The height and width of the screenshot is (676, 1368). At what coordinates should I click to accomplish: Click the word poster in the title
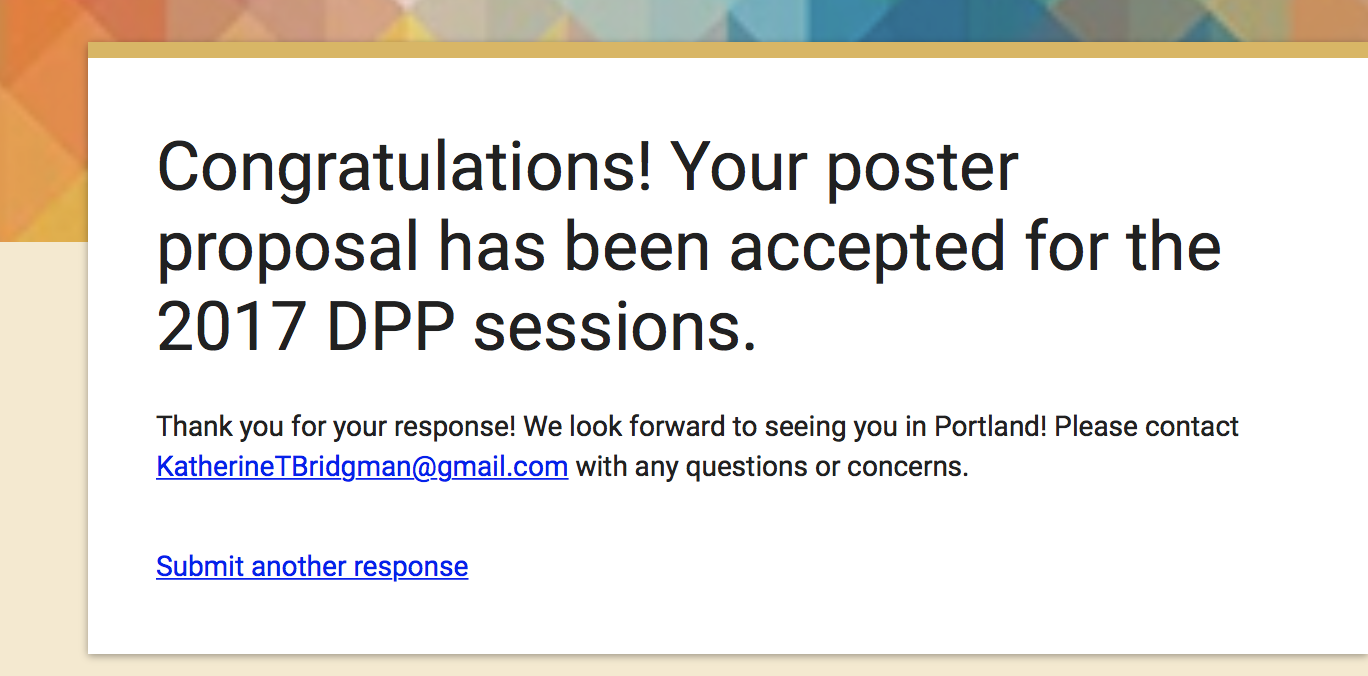(x=921, y=170)
